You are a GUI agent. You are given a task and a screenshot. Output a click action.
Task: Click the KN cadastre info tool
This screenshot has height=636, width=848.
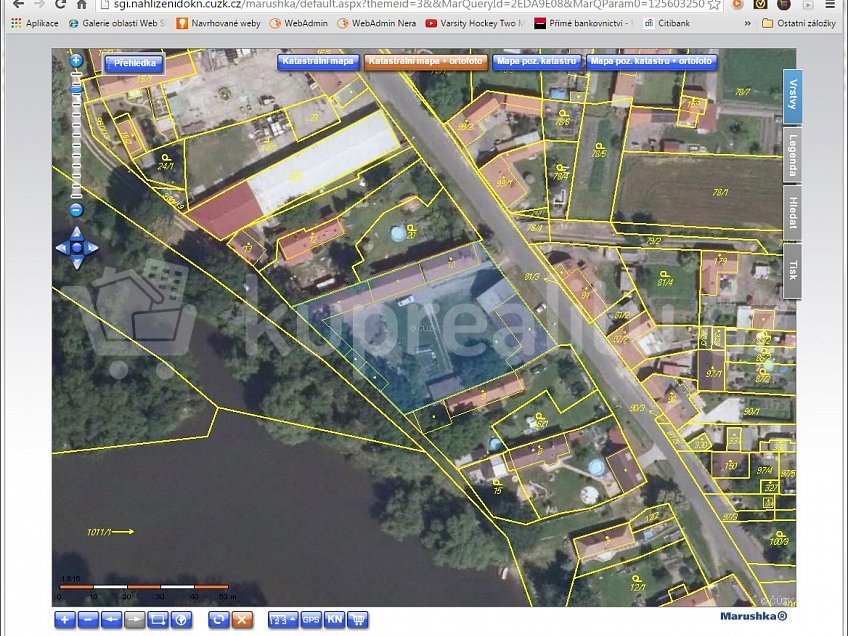pos(334,620)
